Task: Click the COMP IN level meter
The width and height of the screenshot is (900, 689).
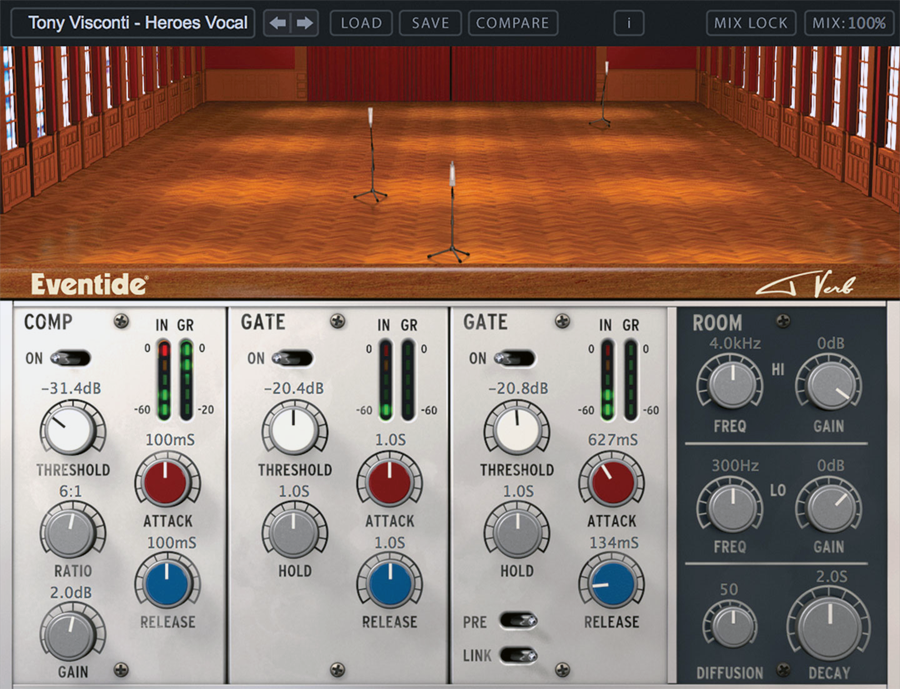Action: tap(164, 380)
